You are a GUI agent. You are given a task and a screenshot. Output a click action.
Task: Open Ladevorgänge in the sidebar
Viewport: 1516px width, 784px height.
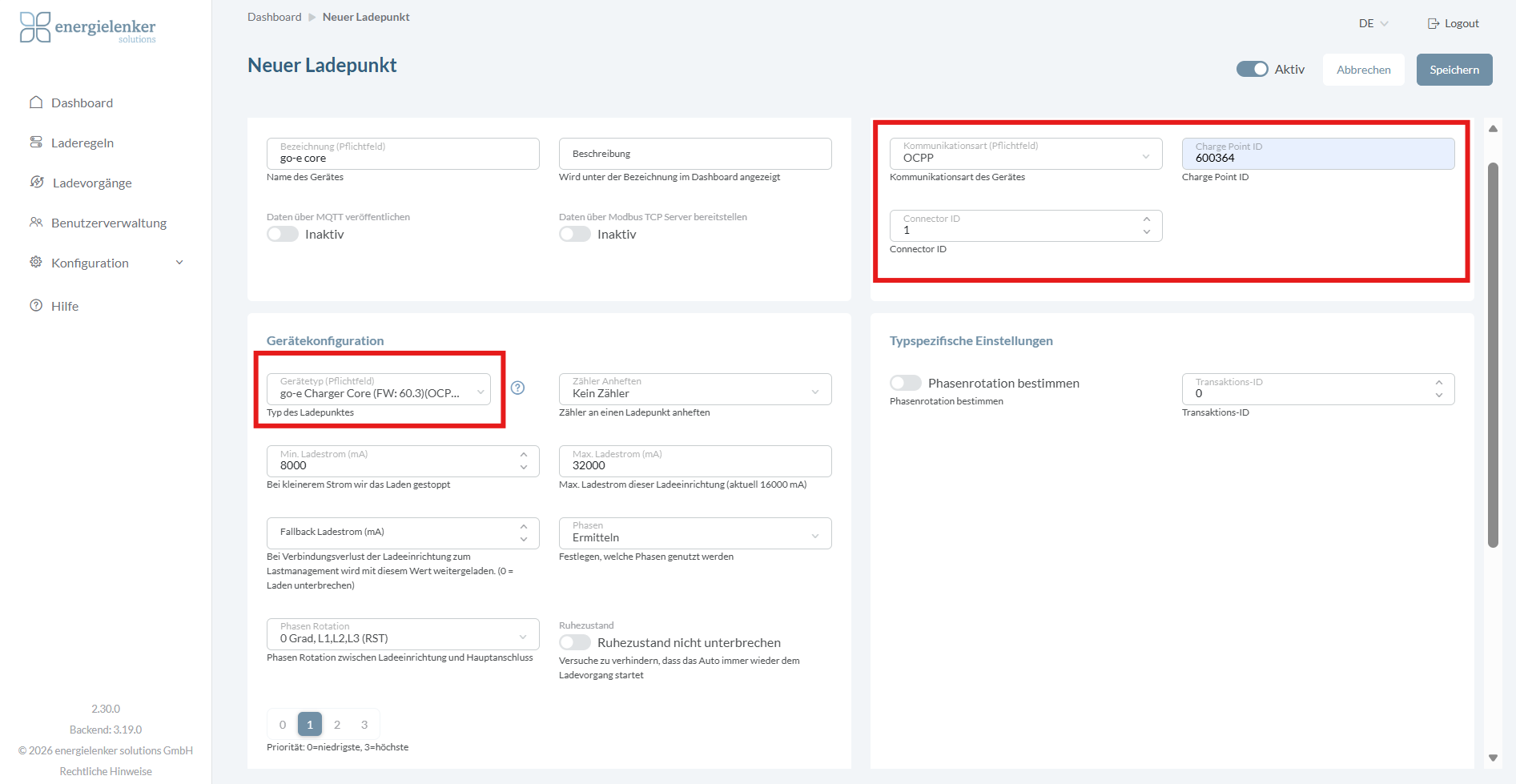pos(91,183)
